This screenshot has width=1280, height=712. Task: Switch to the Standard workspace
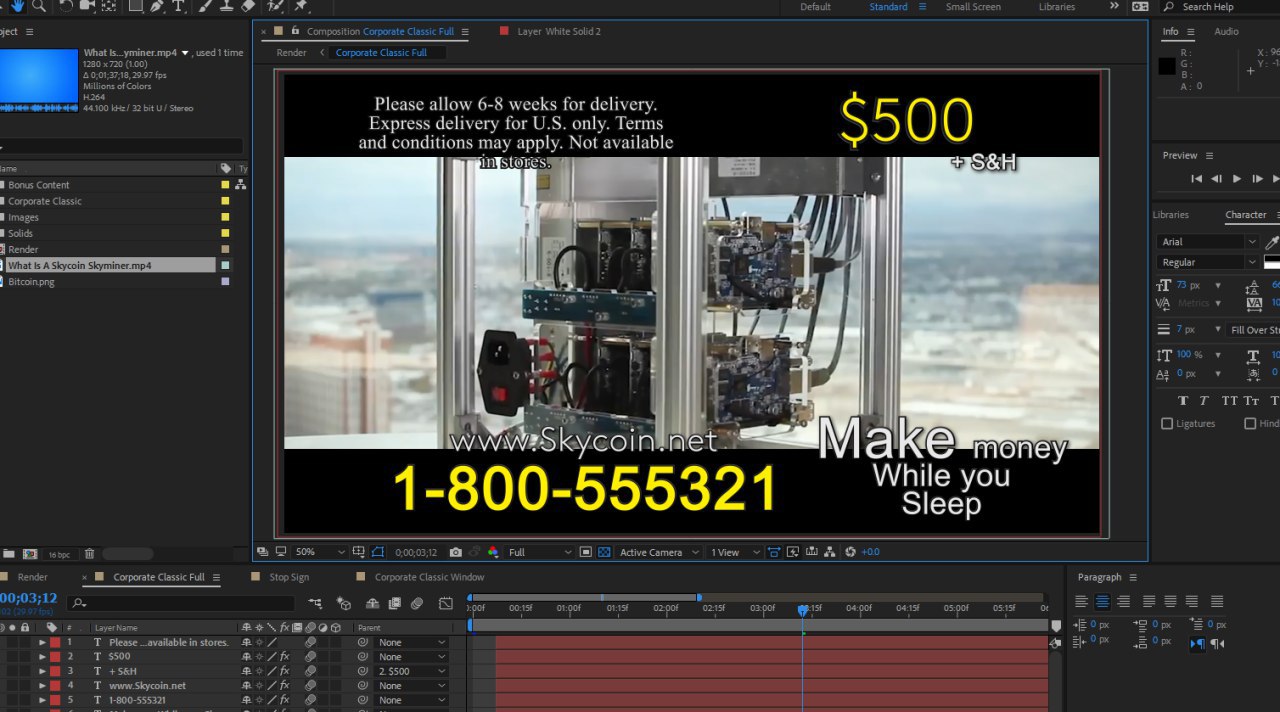click(888, 7)
